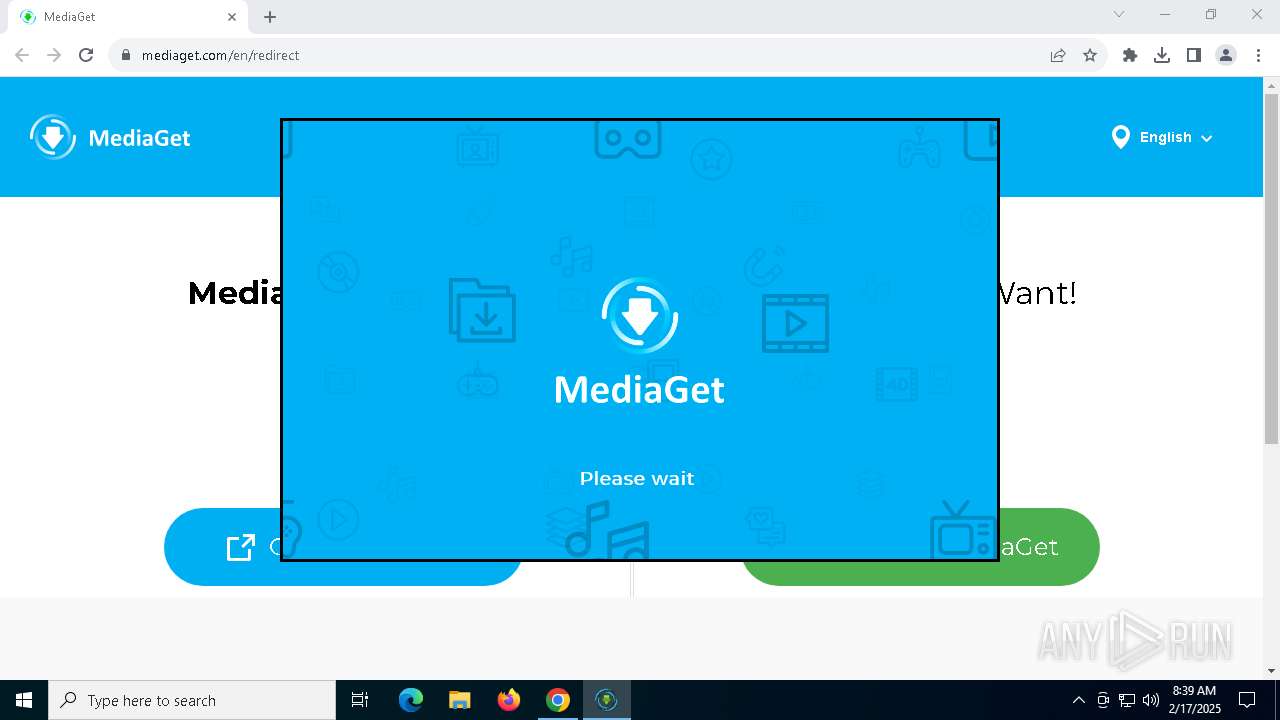The width and height of the screenshot is (1280, 720).
Task: Show hidden system tray icons
Action: [1078, 700]
